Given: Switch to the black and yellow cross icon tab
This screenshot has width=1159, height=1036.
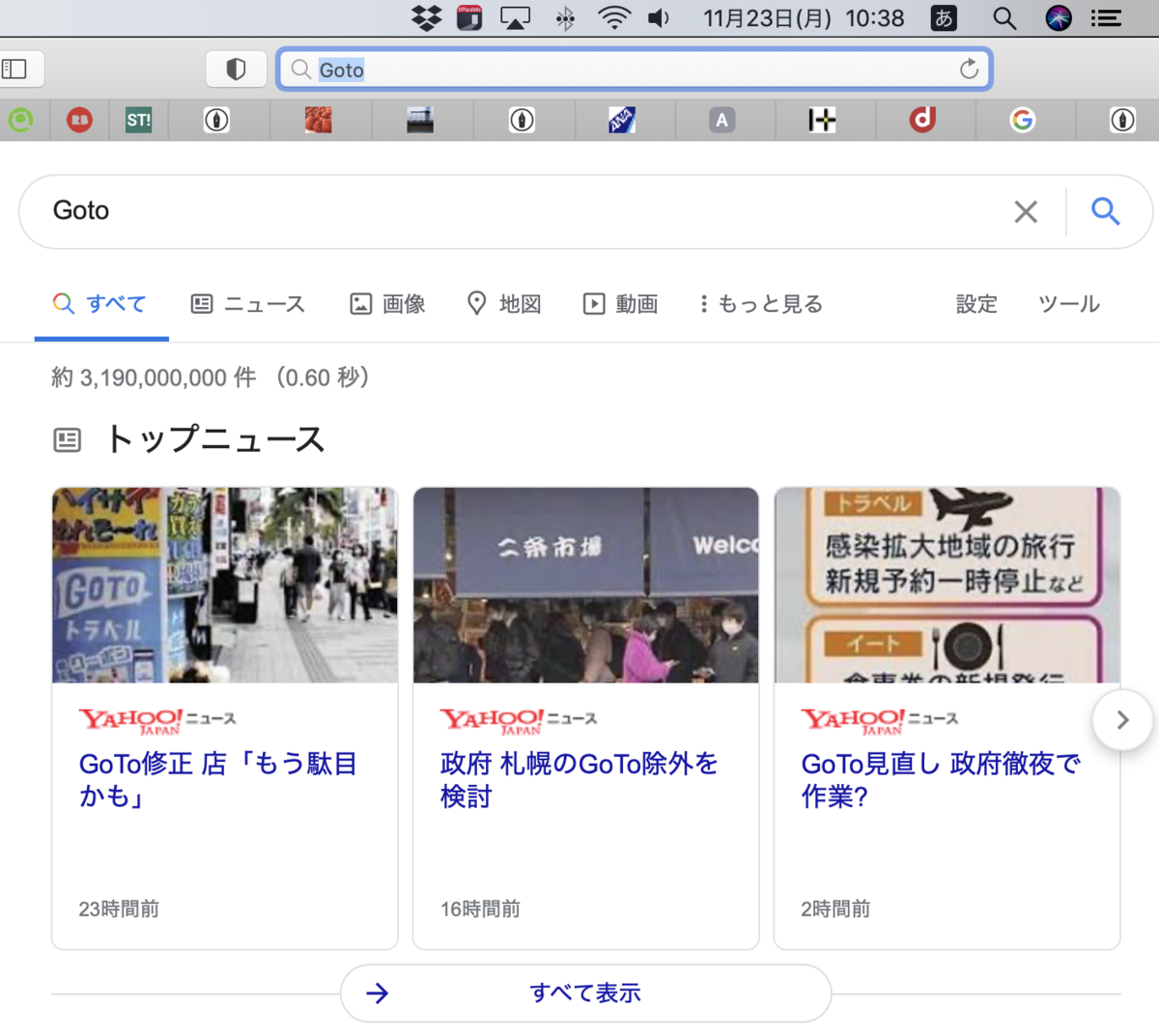Looking at the screenshot, I should [x=822, y=120].
